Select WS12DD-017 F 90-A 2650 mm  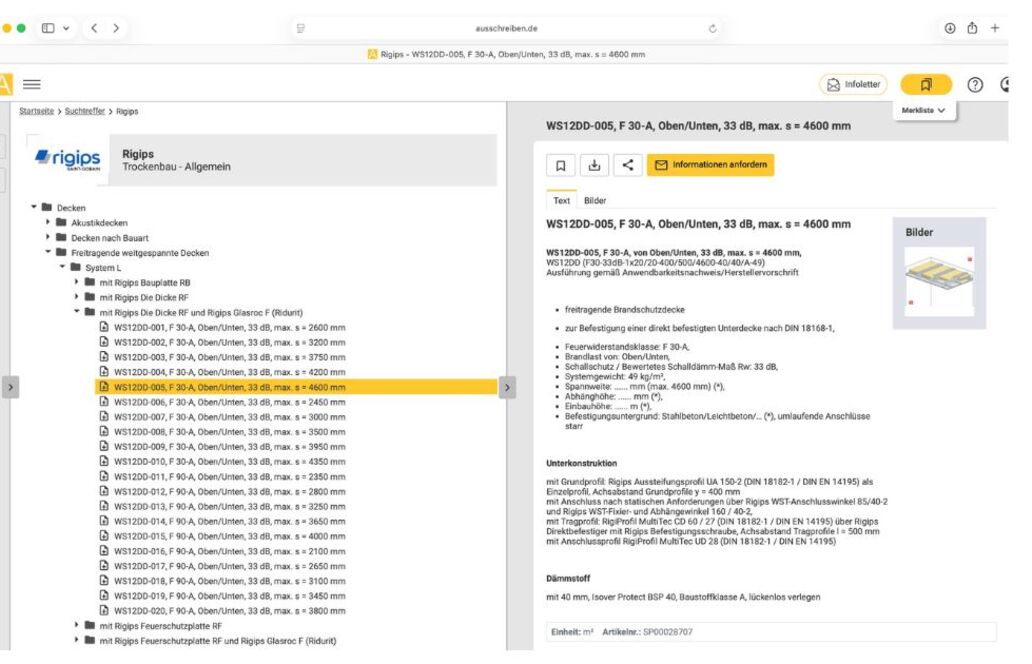point(230,566)
